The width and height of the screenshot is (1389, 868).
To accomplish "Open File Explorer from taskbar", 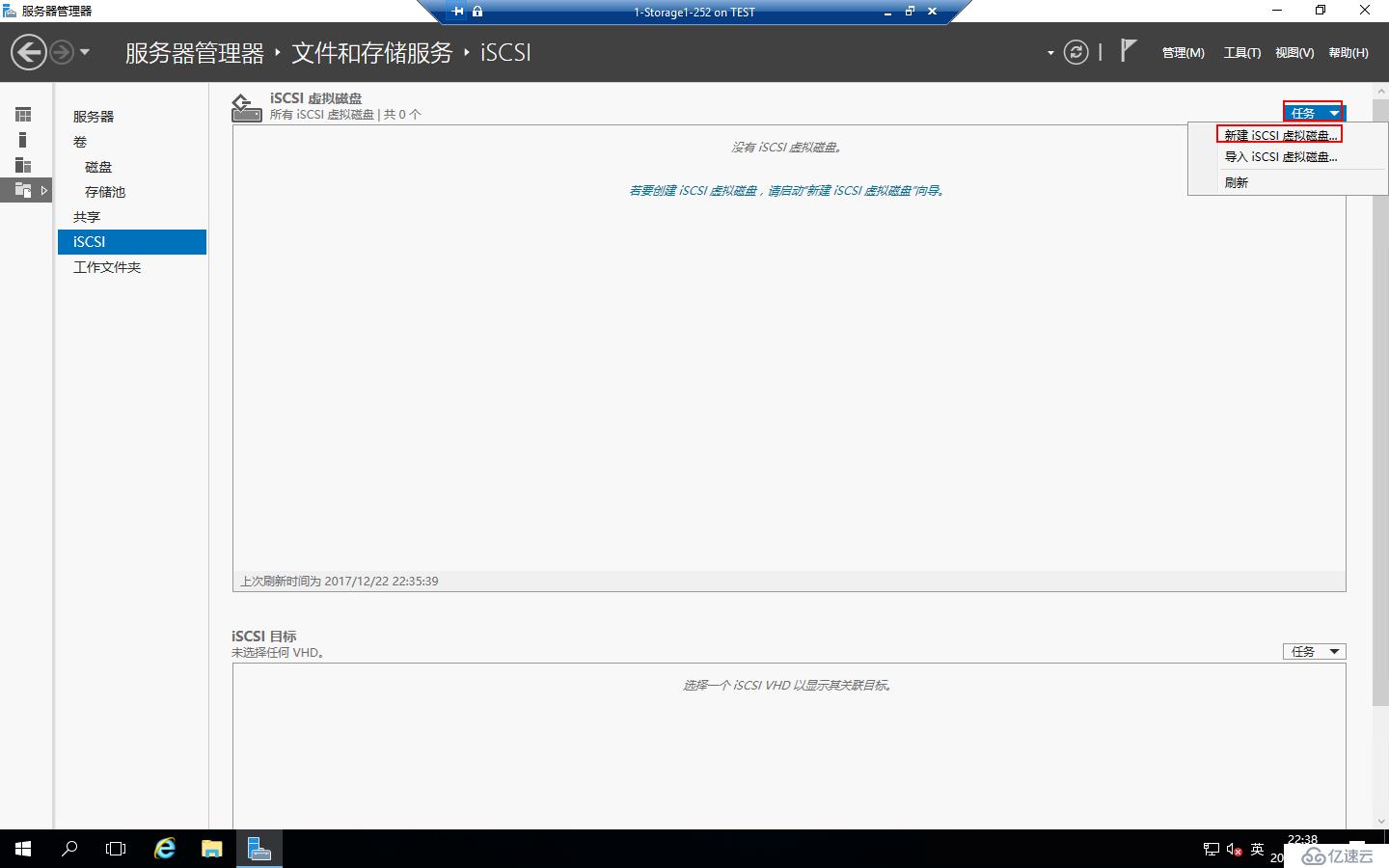I will [x=211, y=849].
